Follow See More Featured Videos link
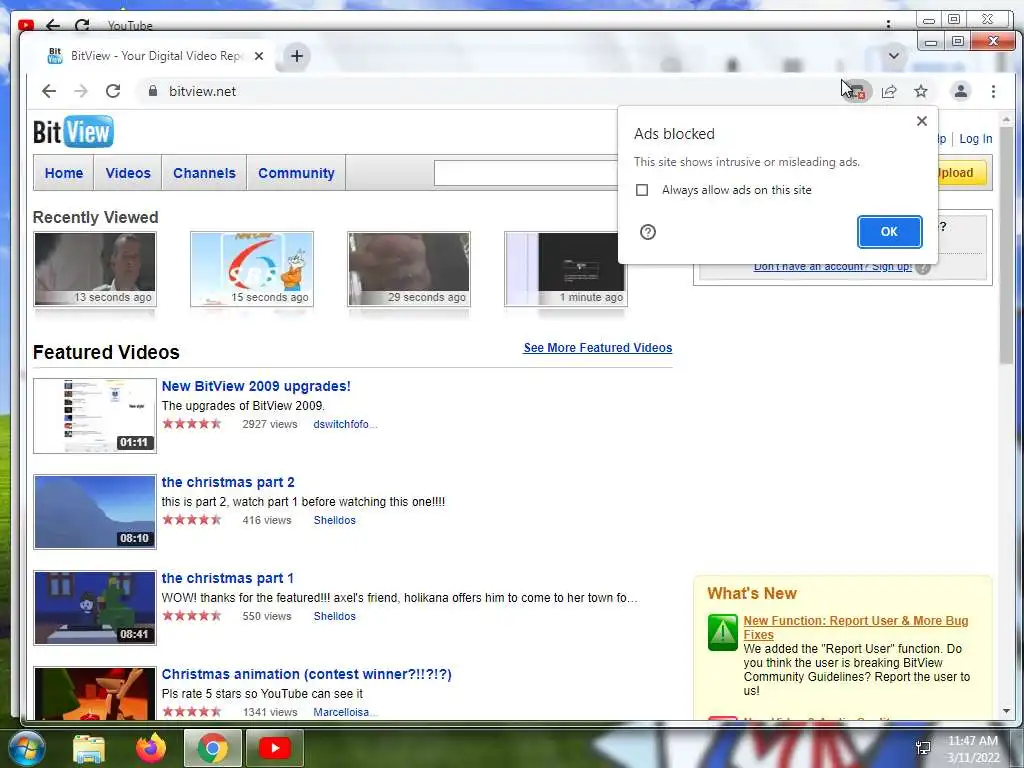Screen dimensions: 1024x768 pos(598,348)
